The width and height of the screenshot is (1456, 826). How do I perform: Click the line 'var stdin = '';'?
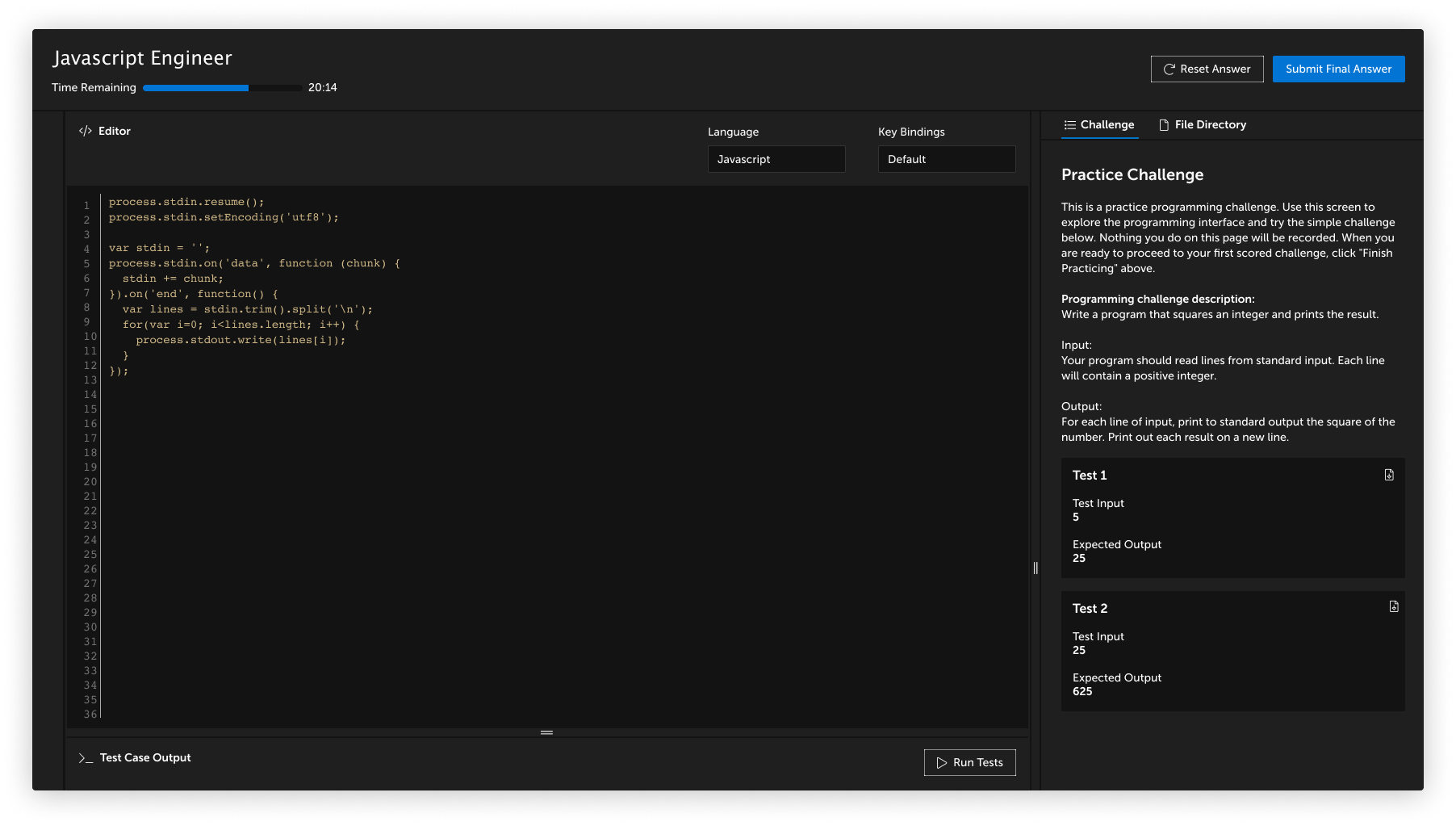[x=159, y=248]
